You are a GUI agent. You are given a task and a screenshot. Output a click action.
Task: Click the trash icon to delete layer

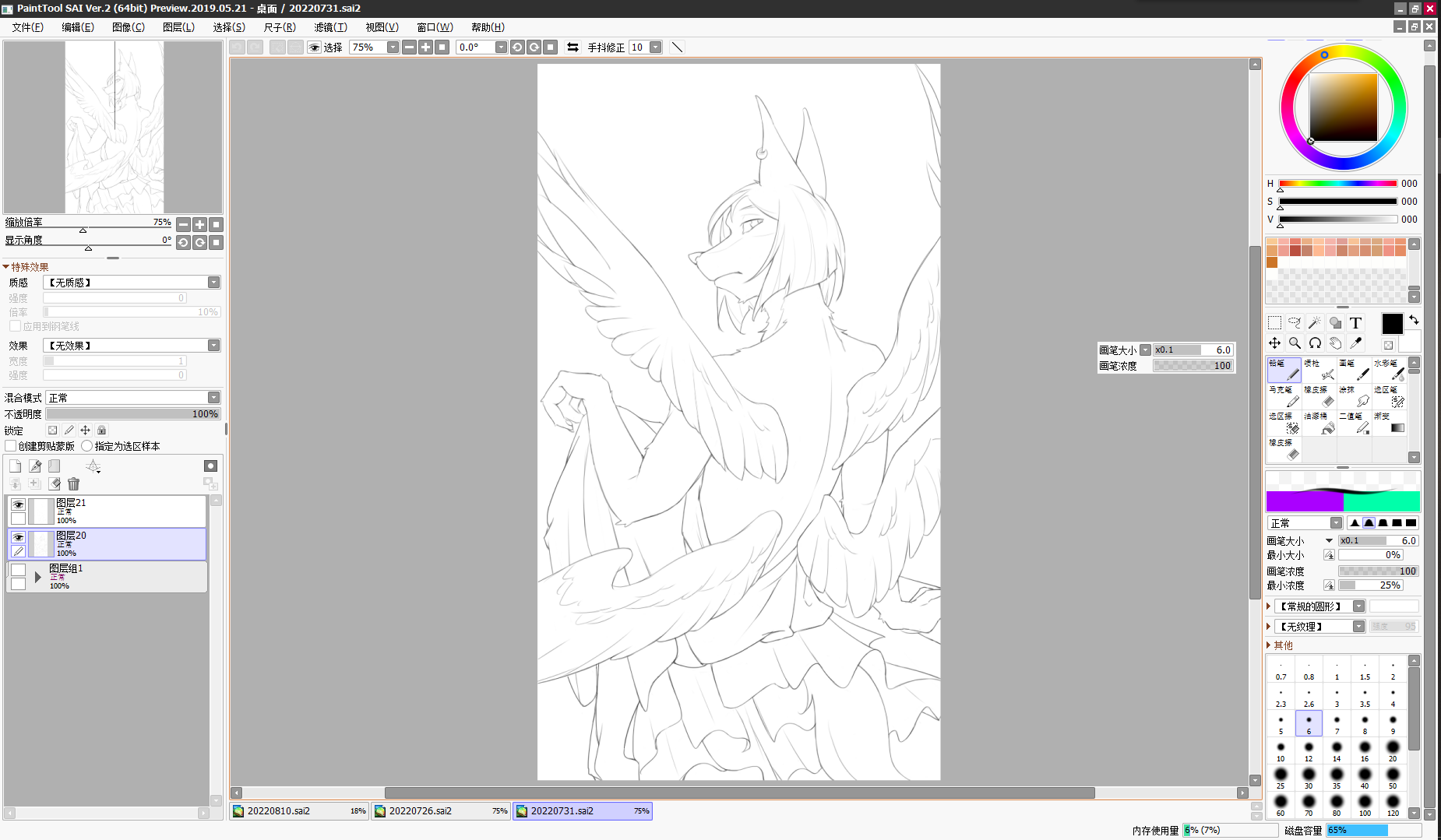73,484
